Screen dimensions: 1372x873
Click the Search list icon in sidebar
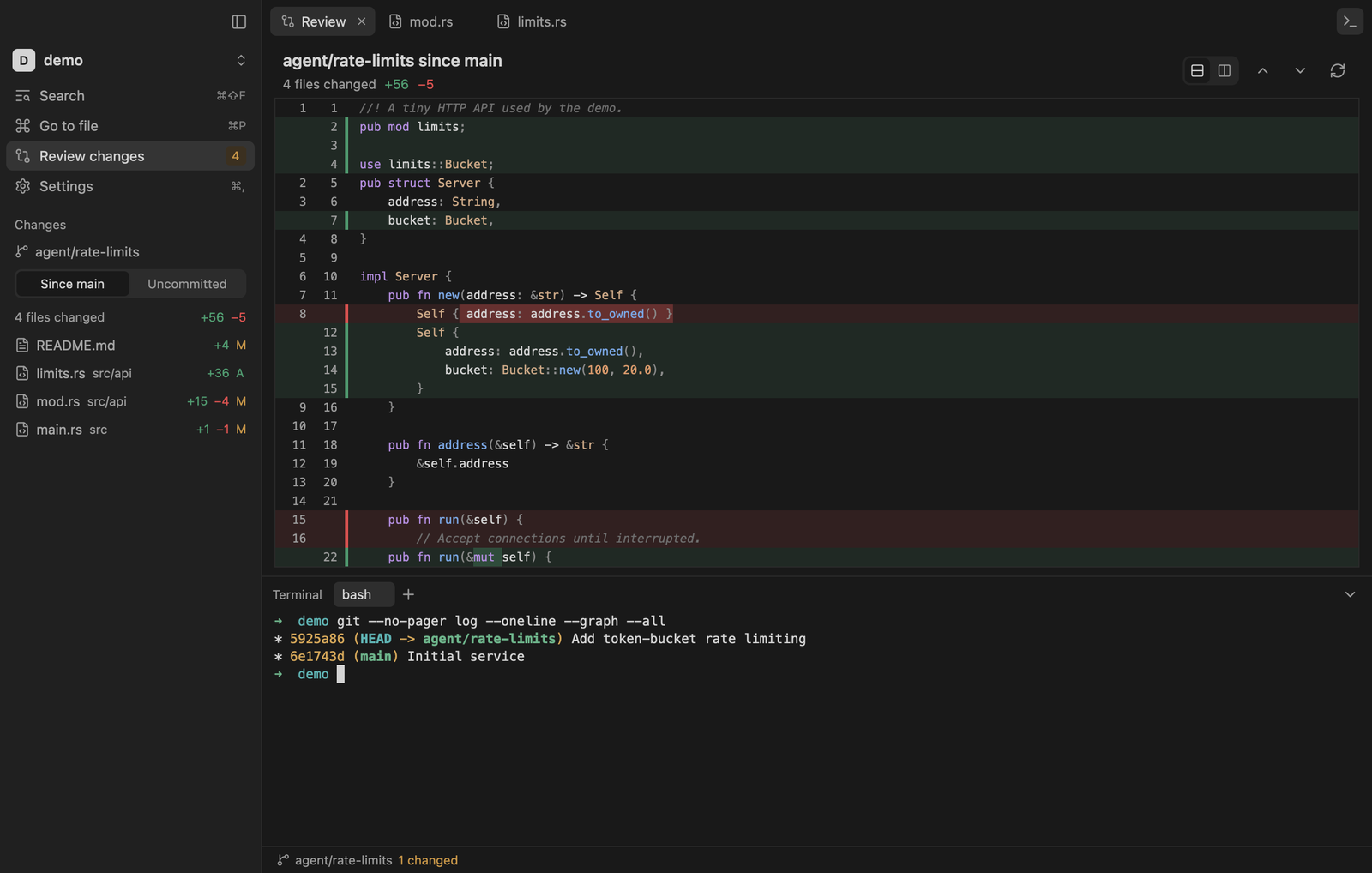[23, 96]
